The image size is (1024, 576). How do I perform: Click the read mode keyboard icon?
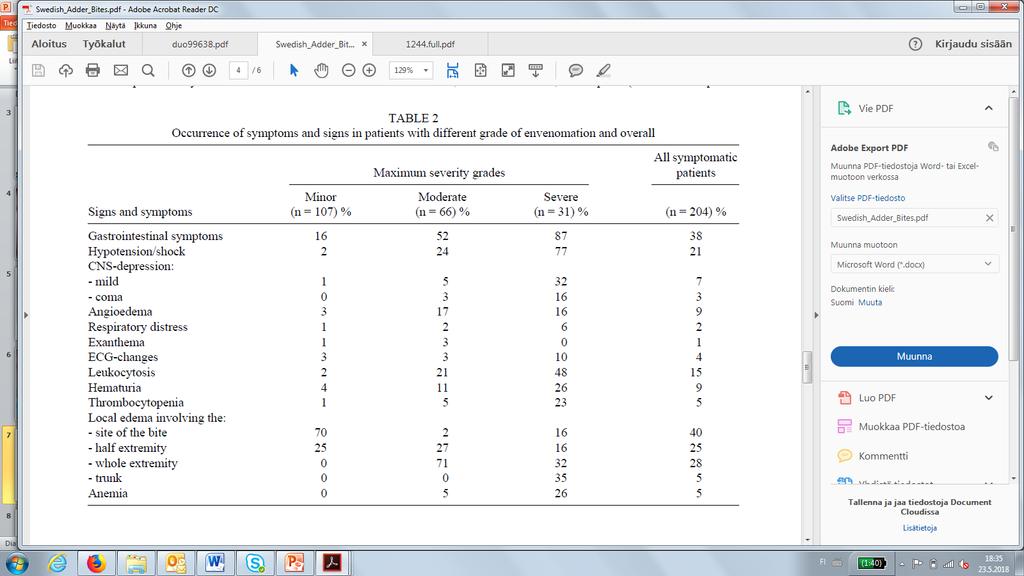pyautogui.click(x=536, y=71)
